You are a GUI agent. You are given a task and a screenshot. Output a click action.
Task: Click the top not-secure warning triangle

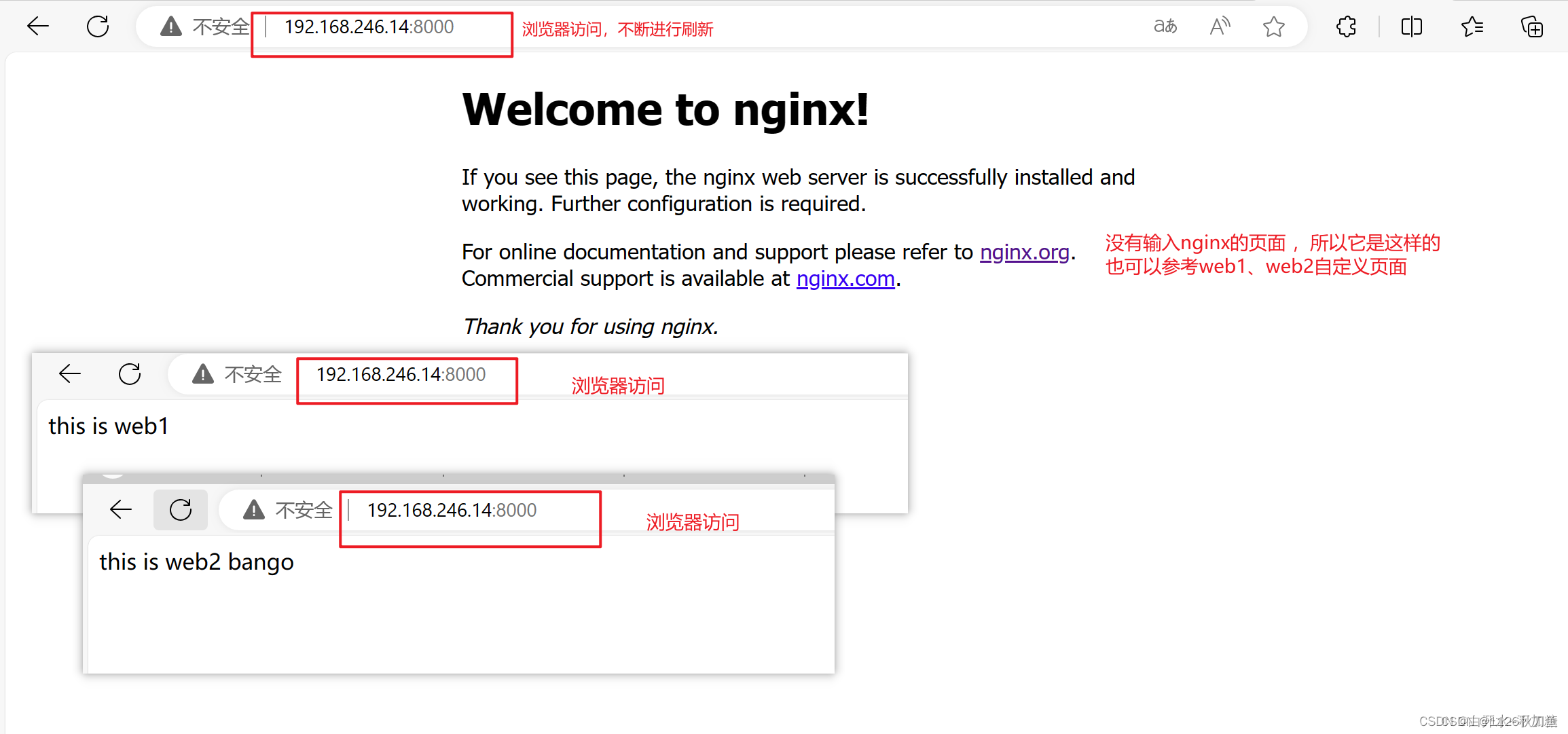click(171, 26)
